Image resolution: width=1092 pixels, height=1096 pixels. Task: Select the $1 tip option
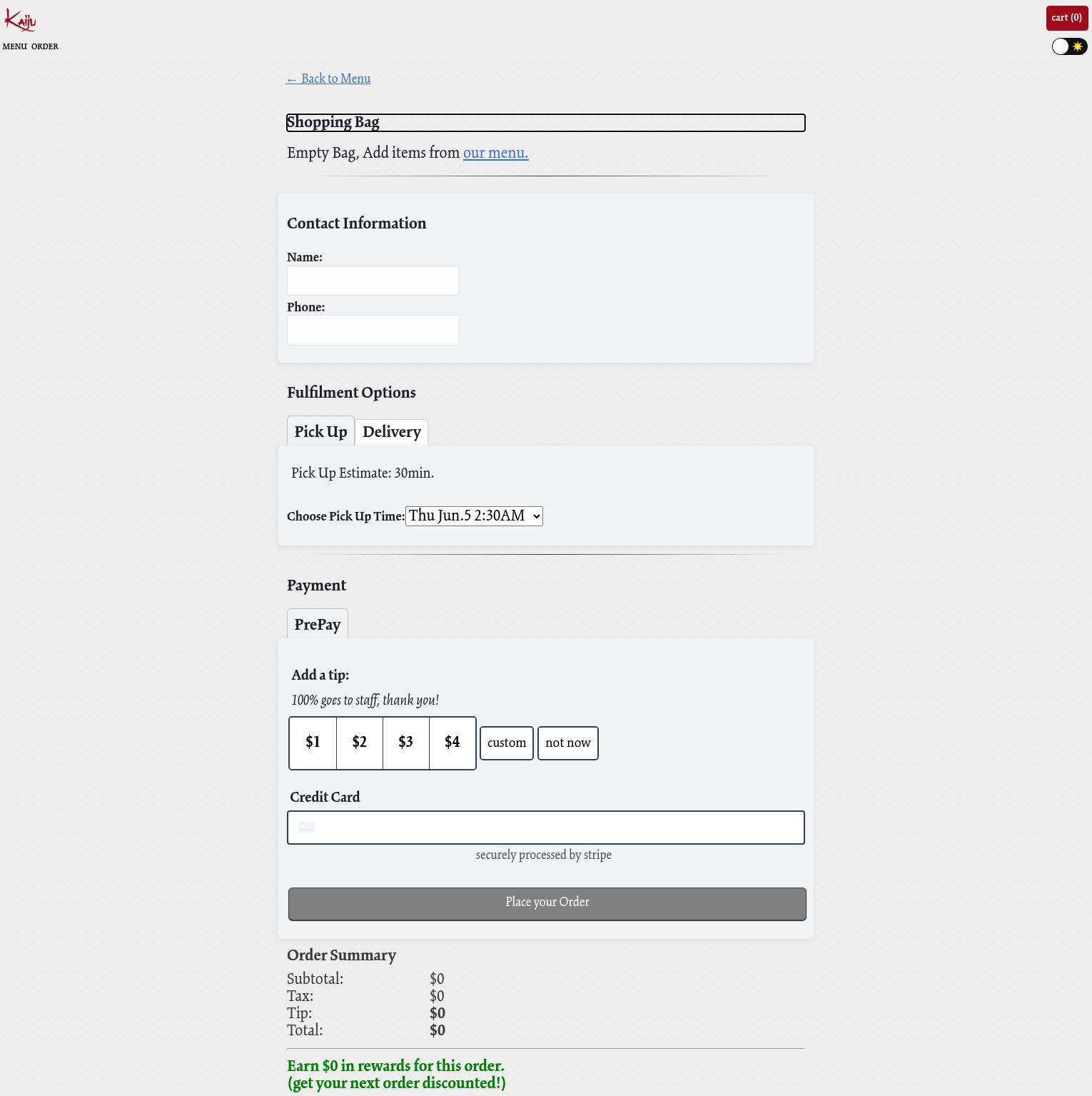(313, 743)
